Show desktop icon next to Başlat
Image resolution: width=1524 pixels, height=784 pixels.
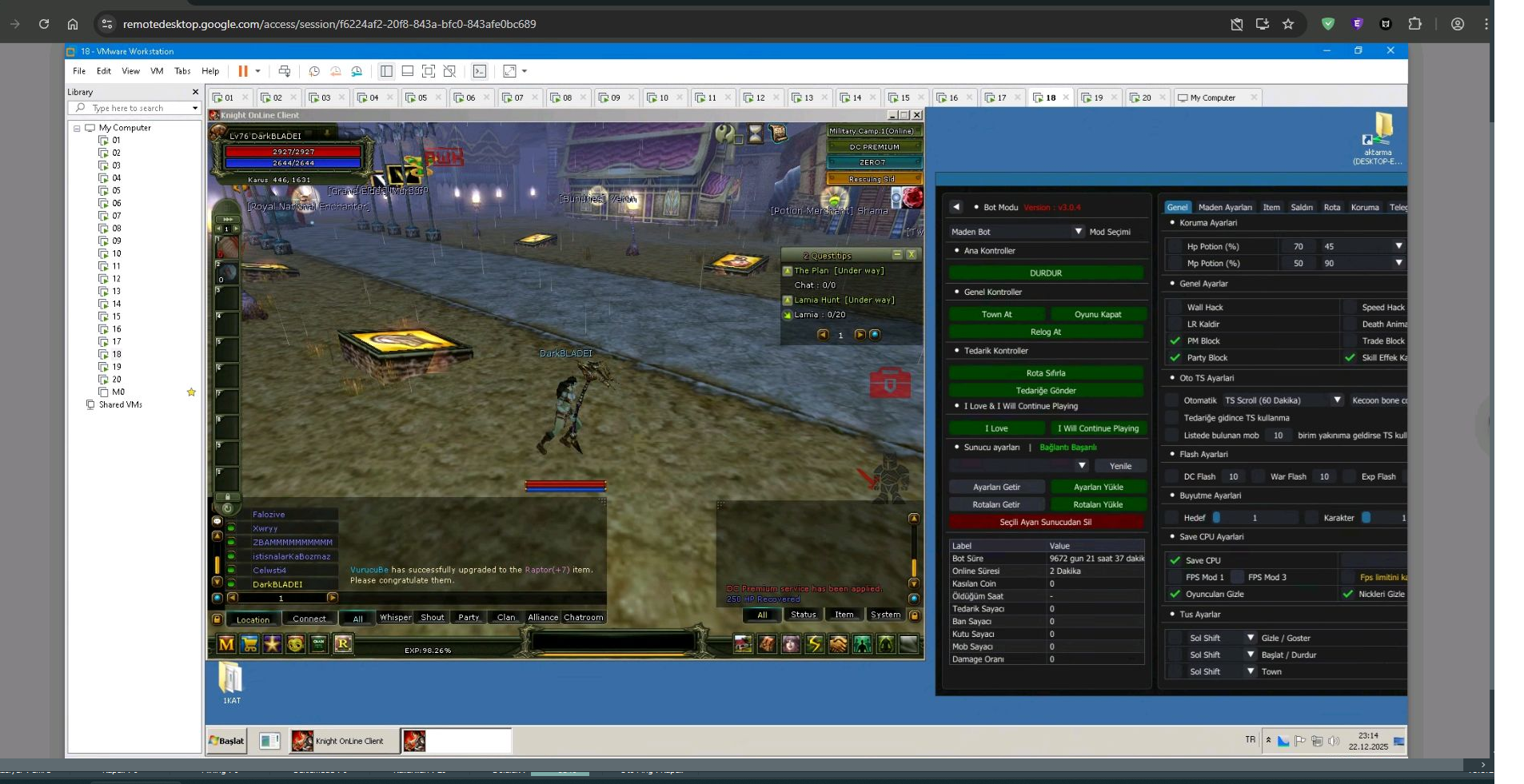pyautogui.click(x=269, y=741)
